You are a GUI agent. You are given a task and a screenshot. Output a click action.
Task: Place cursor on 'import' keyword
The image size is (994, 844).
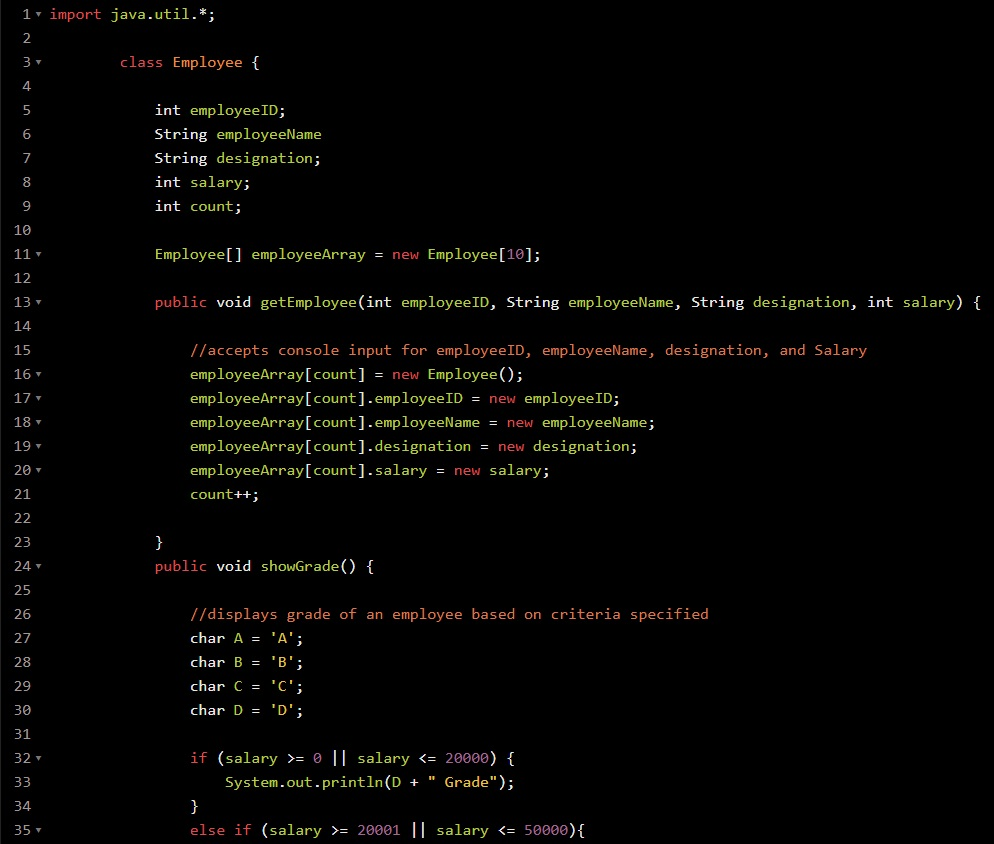coord(75,15)
